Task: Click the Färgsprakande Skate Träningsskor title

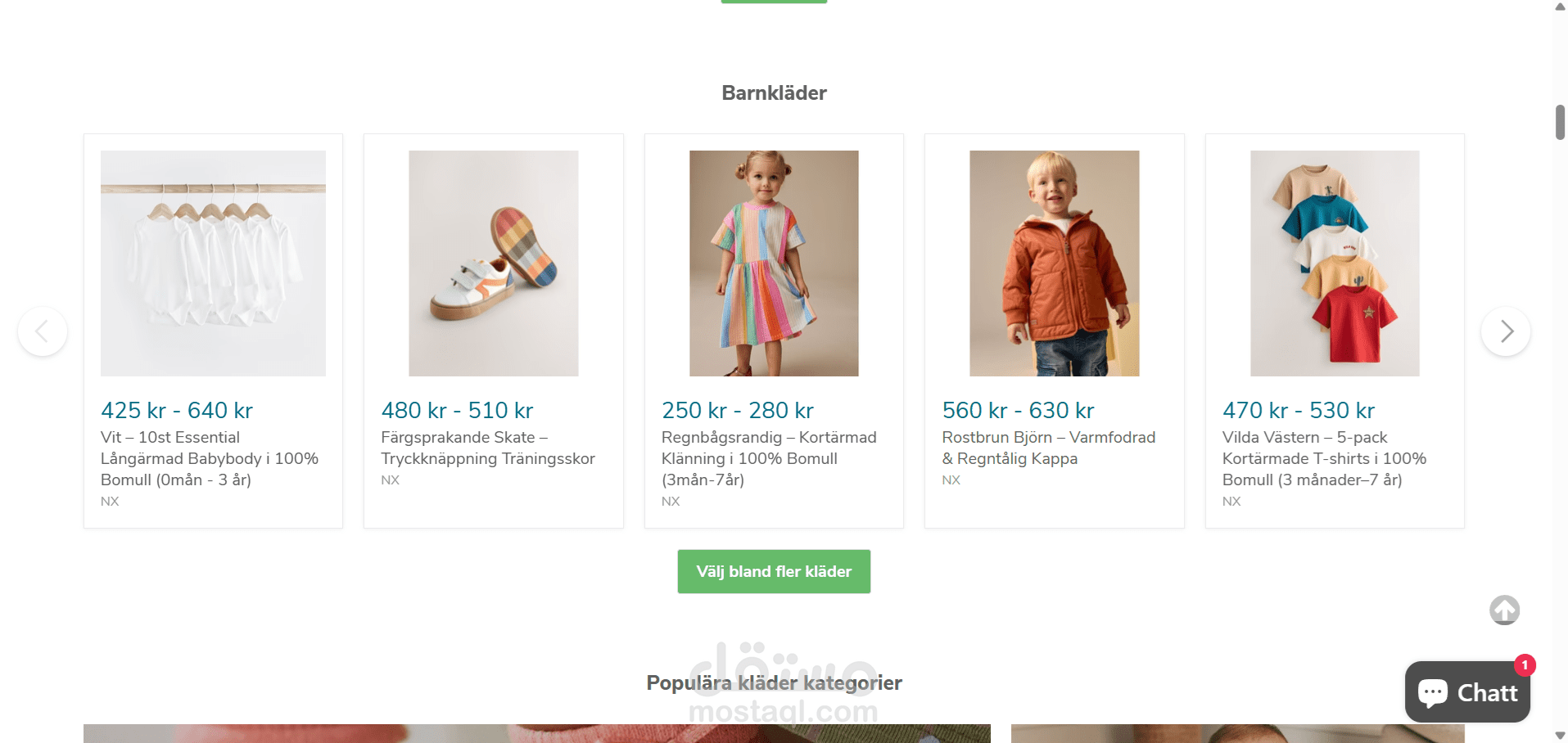Action: pos(488,448)
